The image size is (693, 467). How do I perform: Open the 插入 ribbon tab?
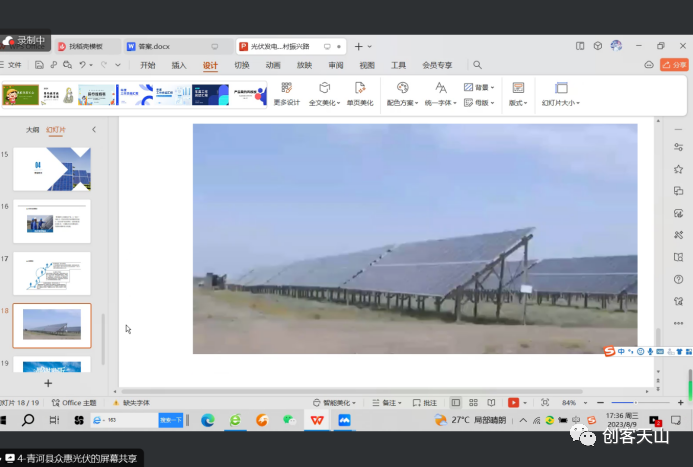coord(179,65)
